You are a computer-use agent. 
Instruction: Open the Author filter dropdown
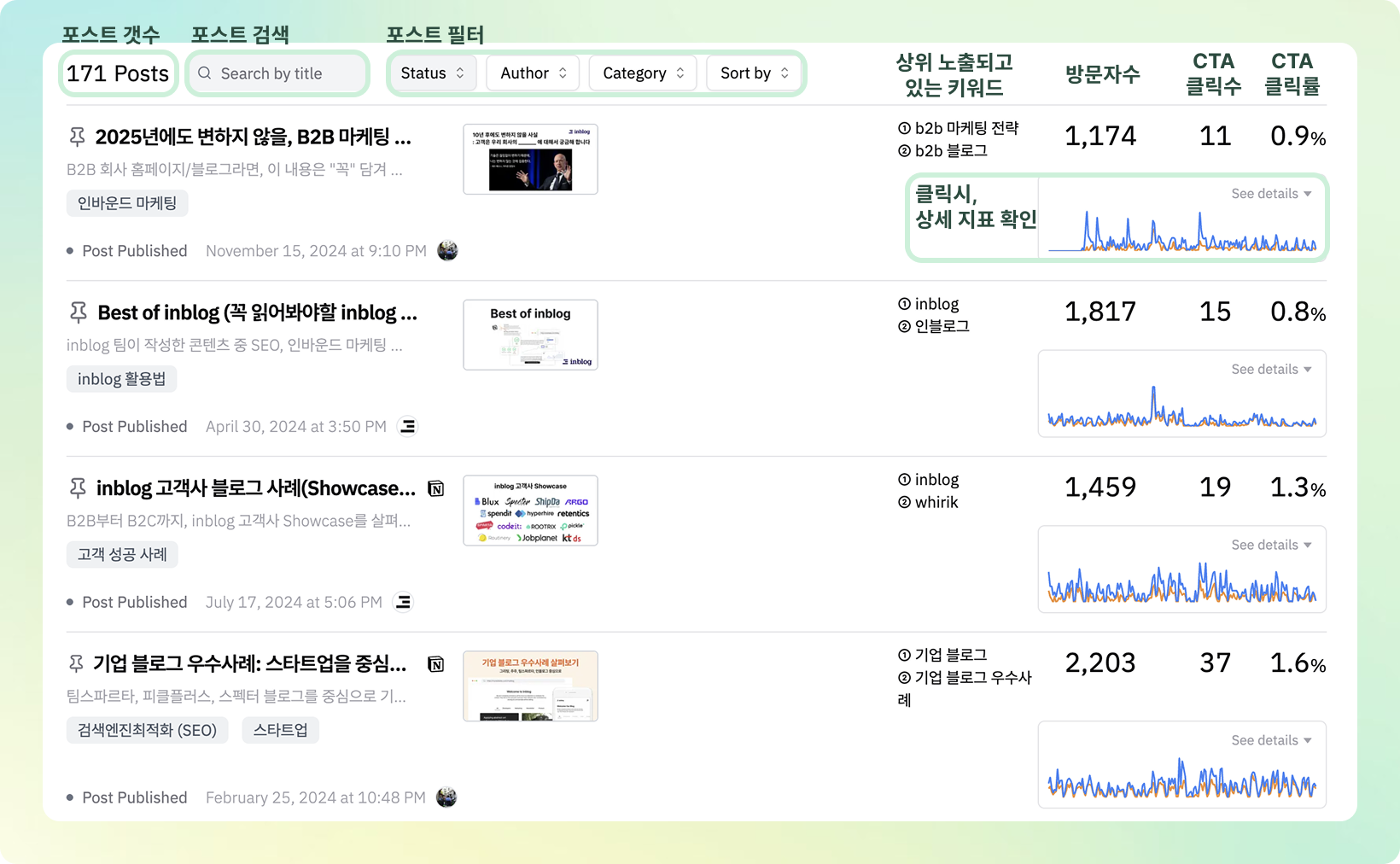pyautogui.click(x=533, y=73)
